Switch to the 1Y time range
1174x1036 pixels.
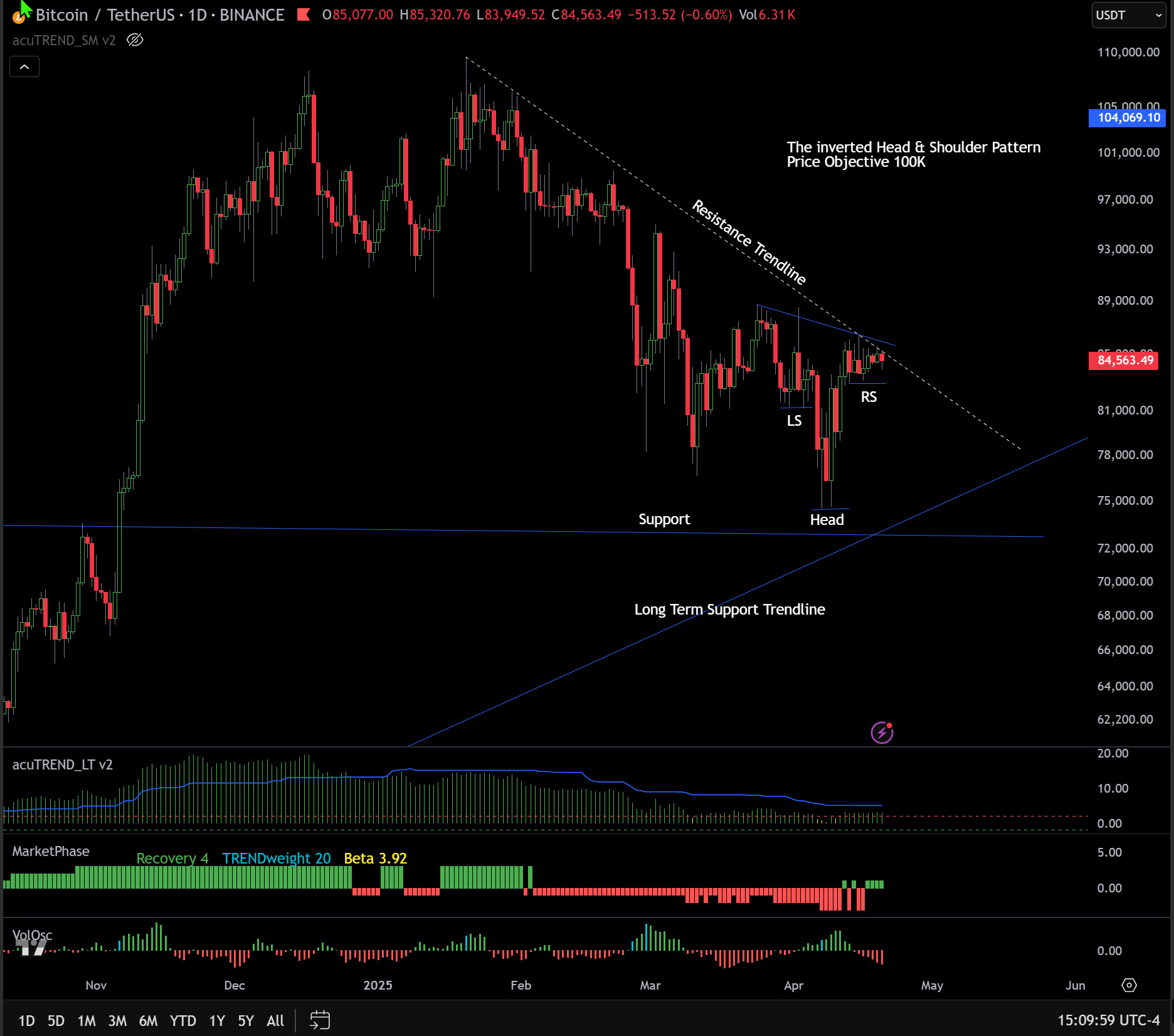point(216,1020)
